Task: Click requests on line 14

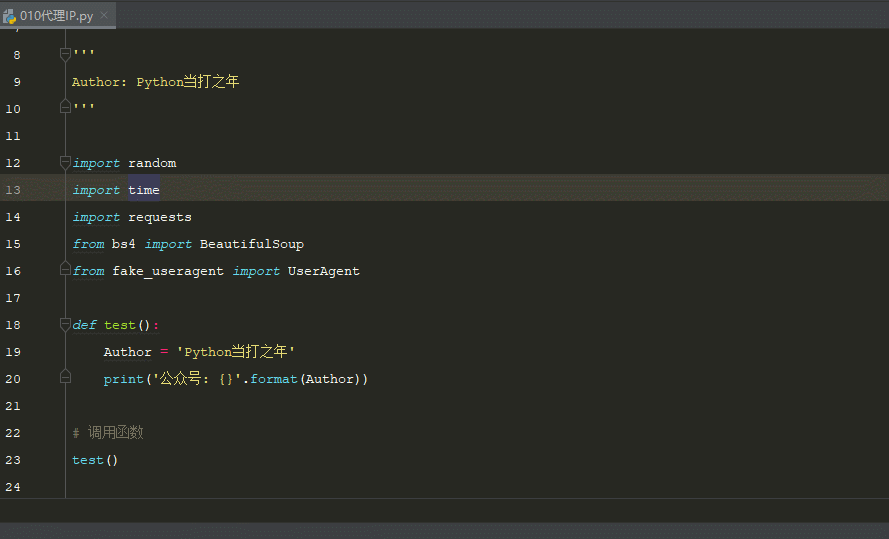Action: (160, 218)
